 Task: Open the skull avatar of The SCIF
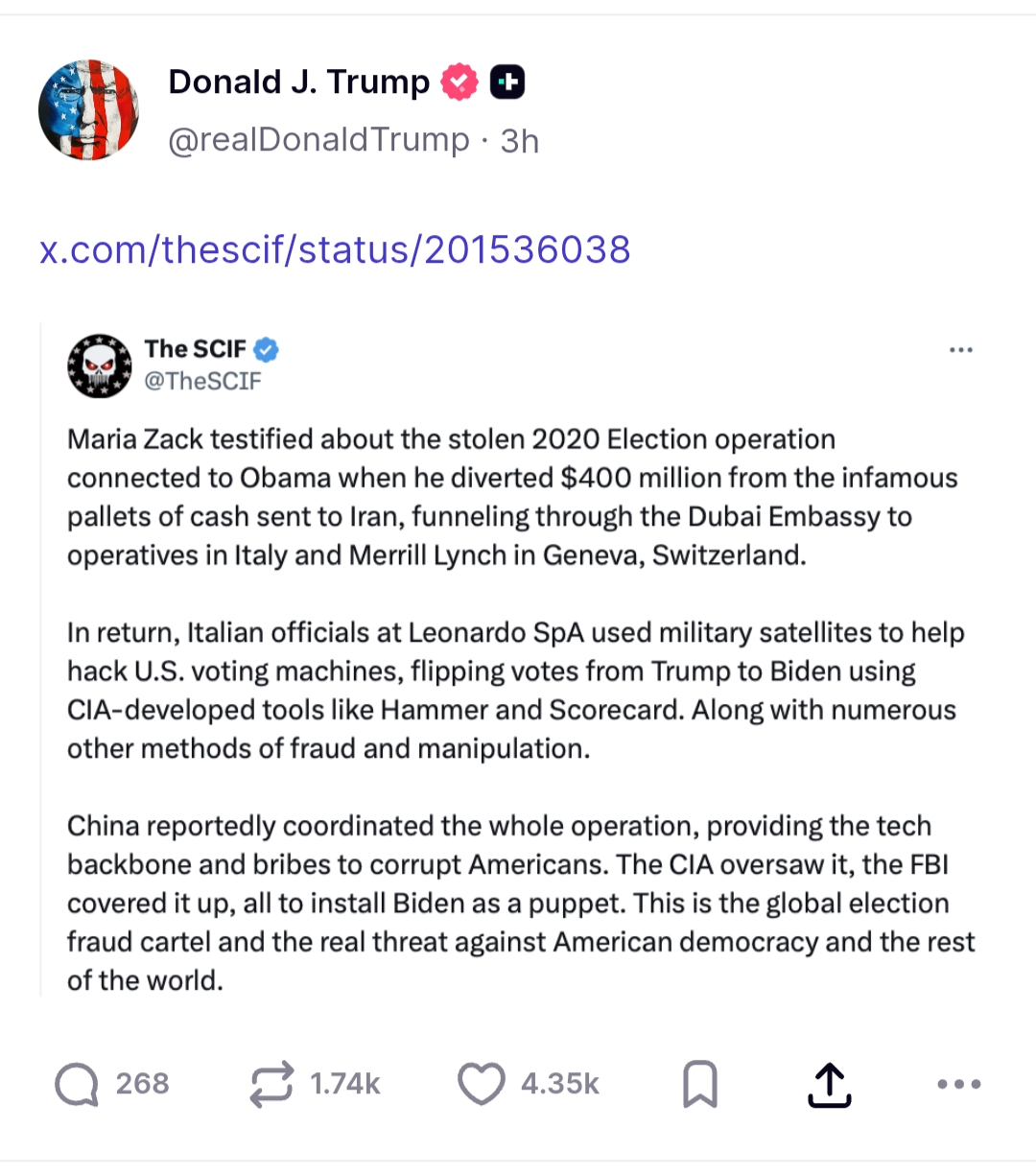(100, 365)
